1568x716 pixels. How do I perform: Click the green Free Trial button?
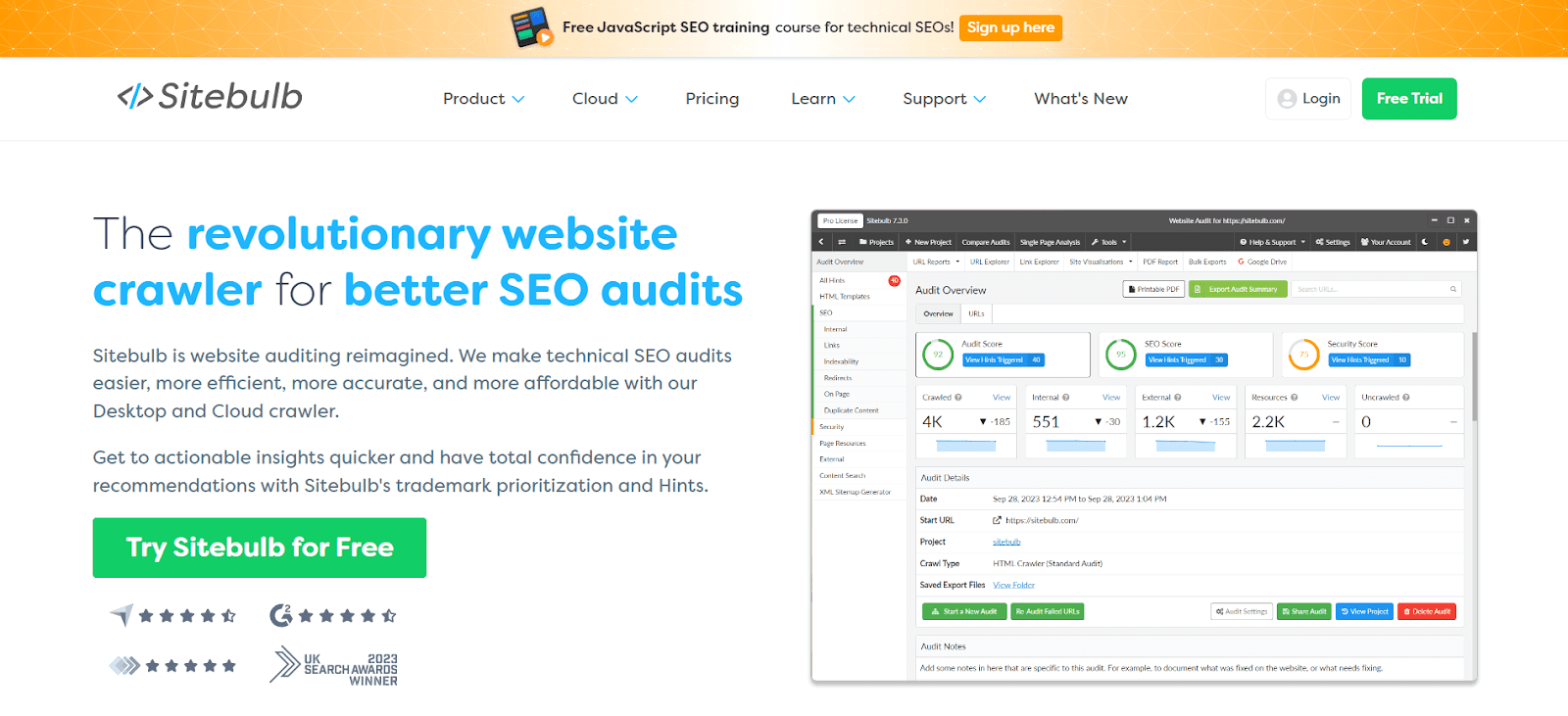click(x=1409, y=99)
